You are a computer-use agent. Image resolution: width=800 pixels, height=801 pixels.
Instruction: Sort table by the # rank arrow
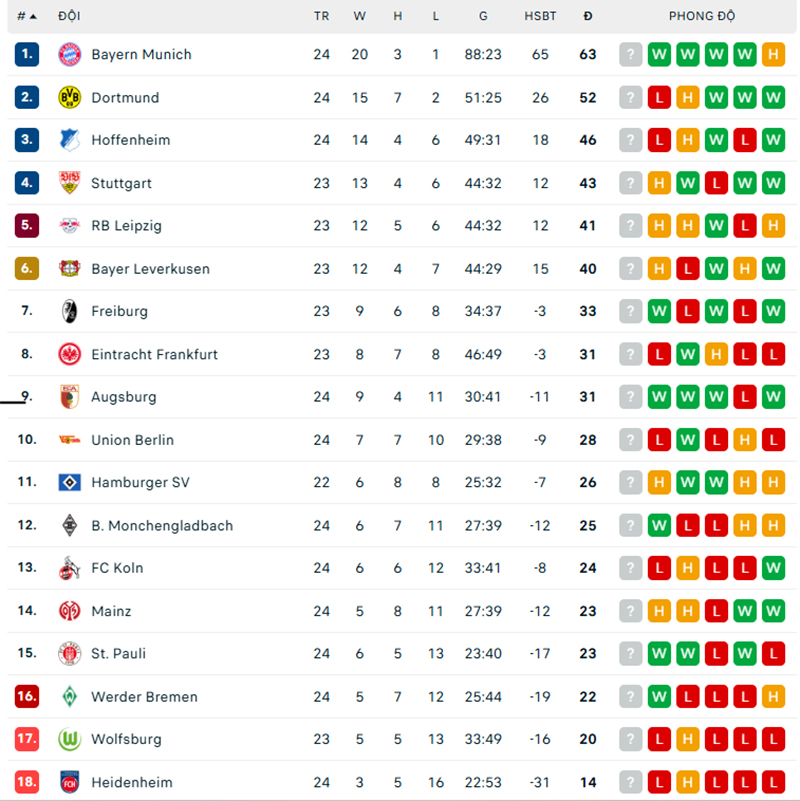33,17
